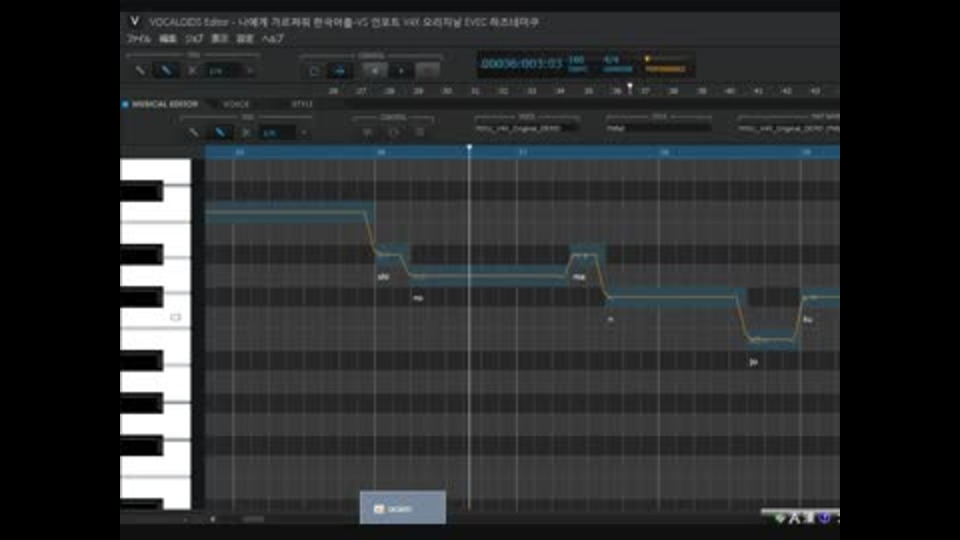The height and width of the screenshot is (540, 960).
Task: Select the note with lyric 'ma'
Action: click(x=587, y=255)
